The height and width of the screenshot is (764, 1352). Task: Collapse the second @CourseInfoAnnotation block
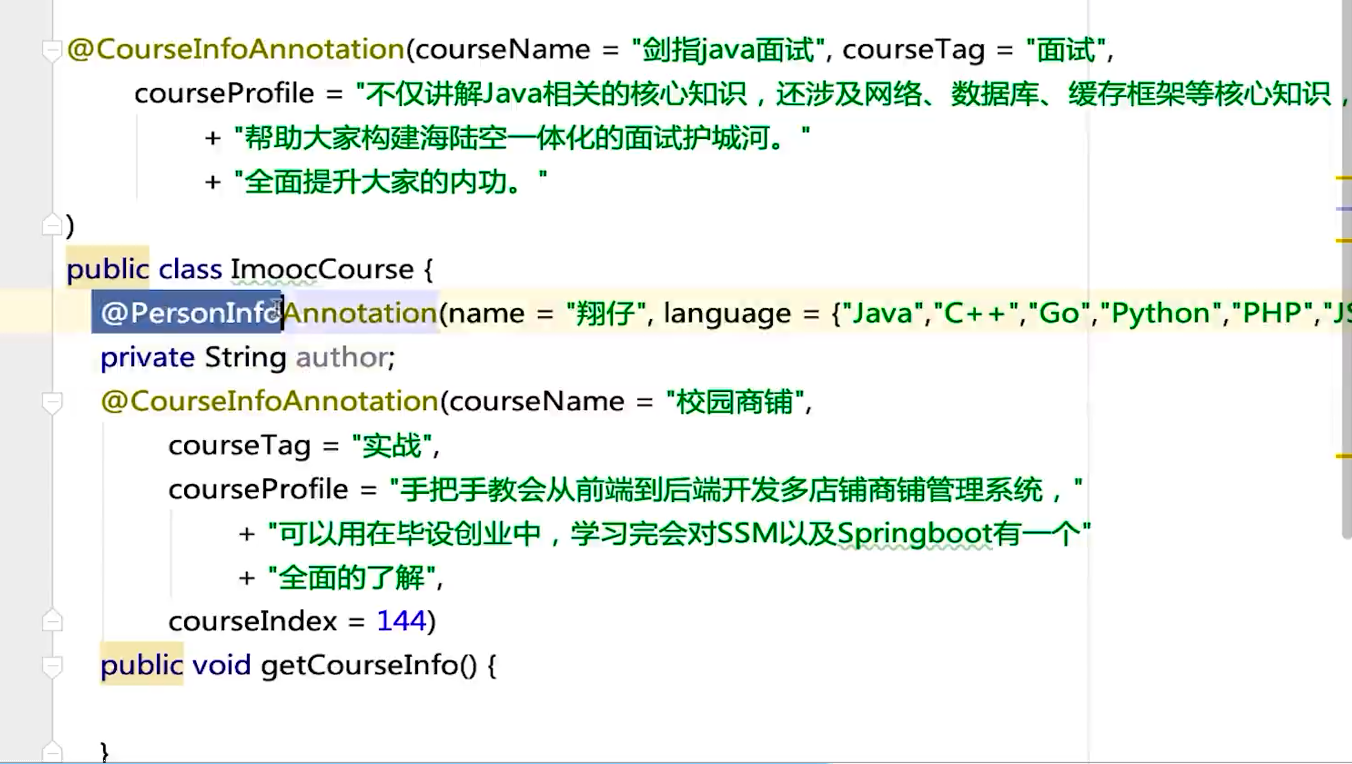pos(53,400)
